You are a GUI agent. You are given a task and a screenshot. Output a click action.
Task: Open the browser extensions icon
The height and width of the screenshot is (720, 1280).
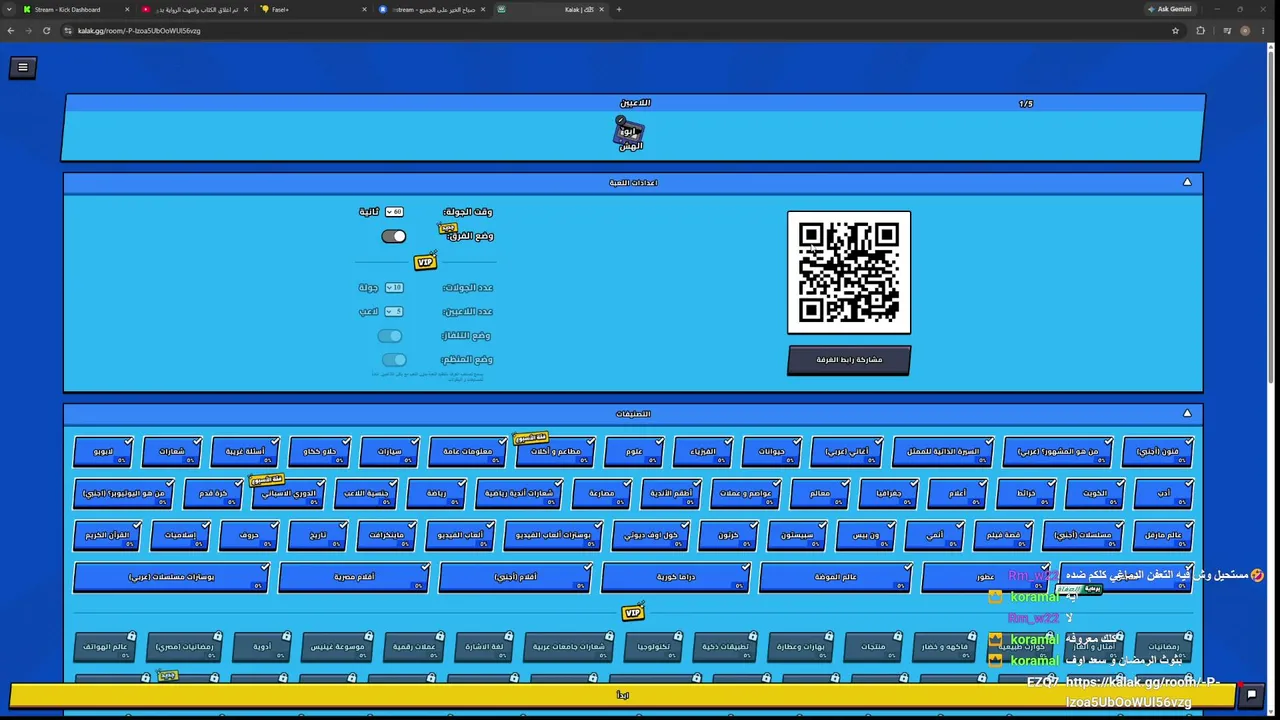1200,31
